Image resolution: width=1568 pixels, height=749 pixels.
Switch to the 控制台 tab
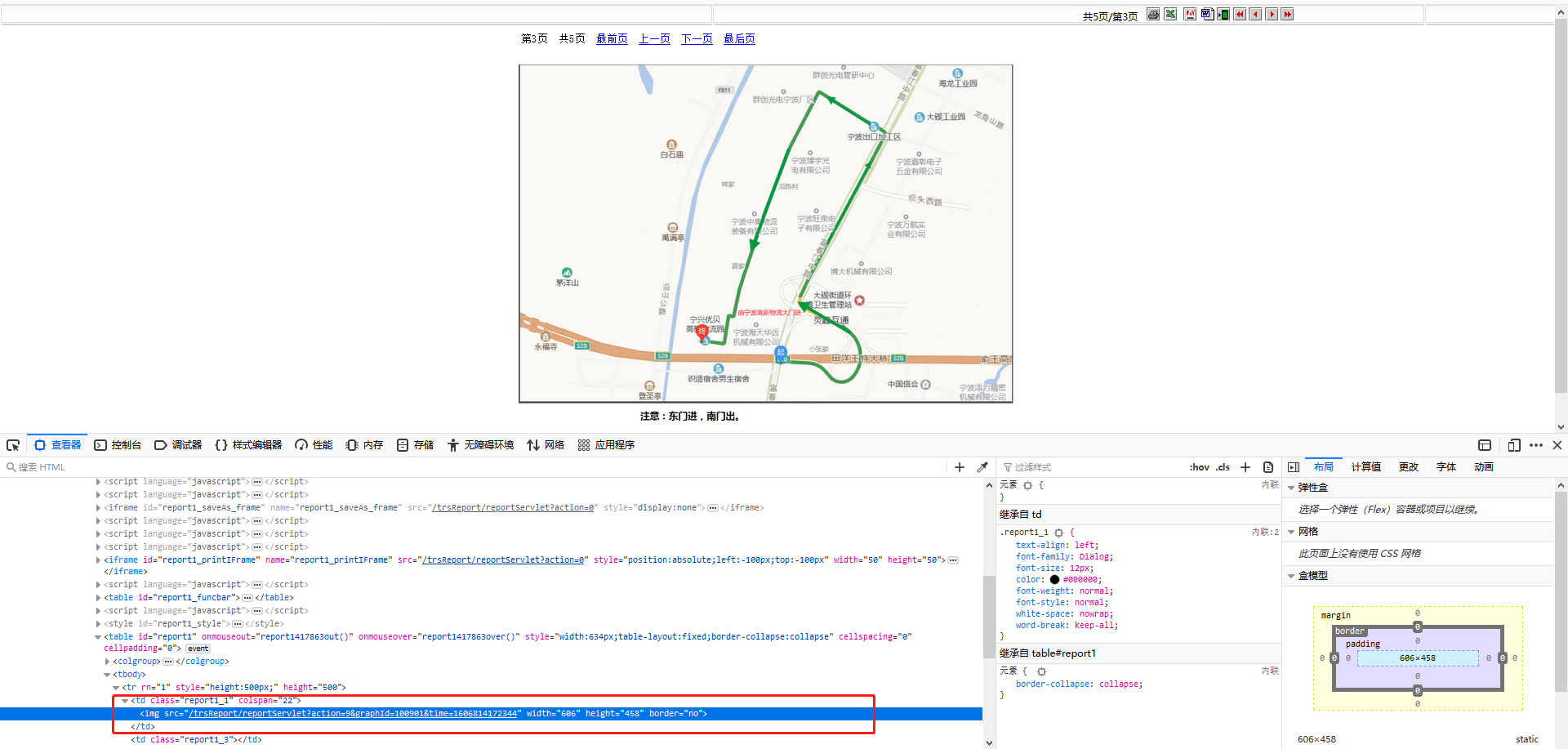118,445
